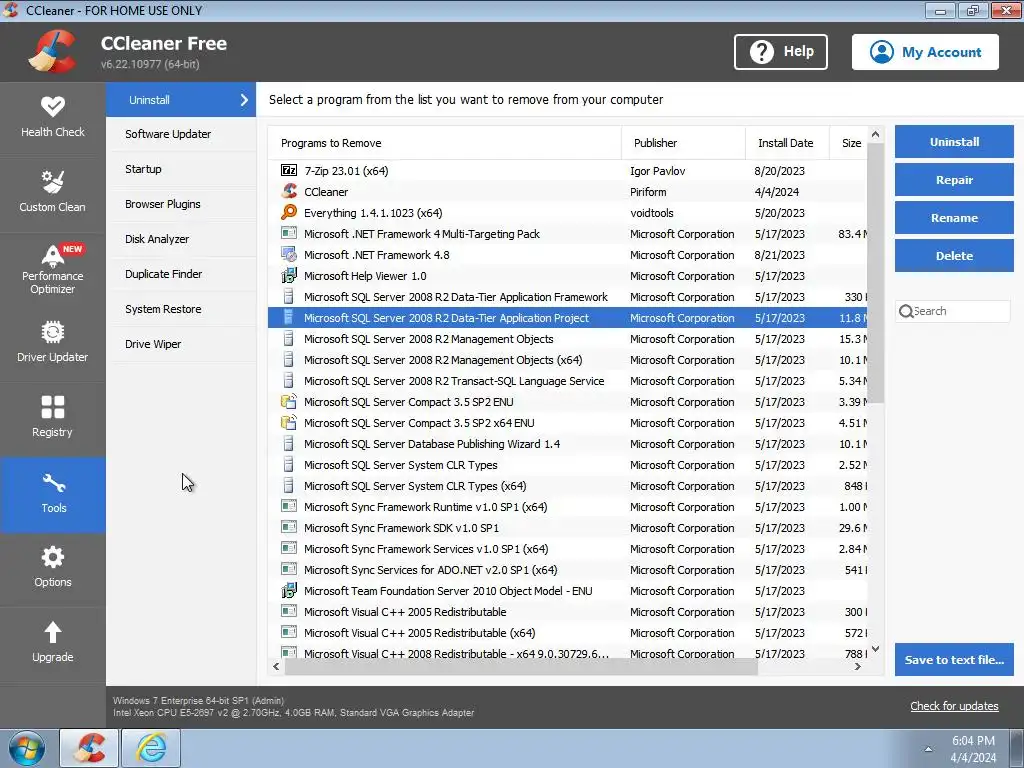Click the 7-Zip program icon in the list
The height and width of the screenshot is (768, 1024).
pyautogui.click(x=289, y=170)
